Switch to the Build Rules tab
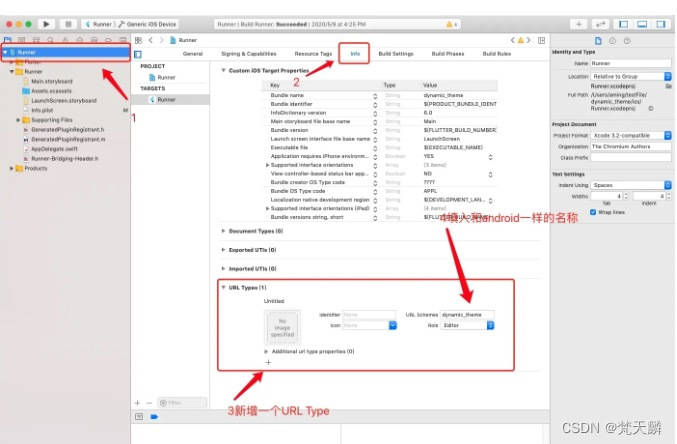The image size is (677, 444). tap(497, 54)
